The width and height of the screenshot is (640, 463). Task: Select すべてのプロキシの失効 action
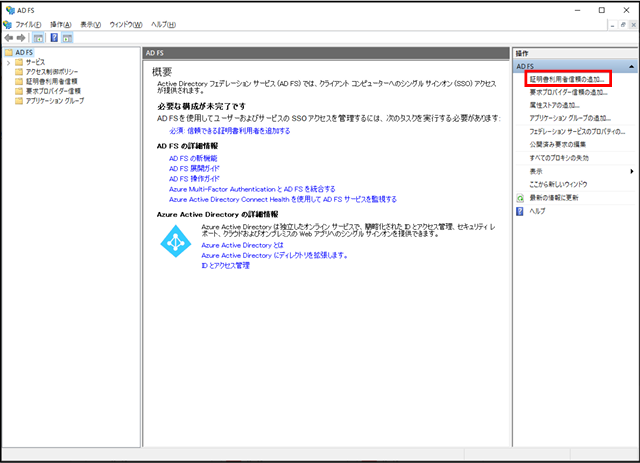559,158
